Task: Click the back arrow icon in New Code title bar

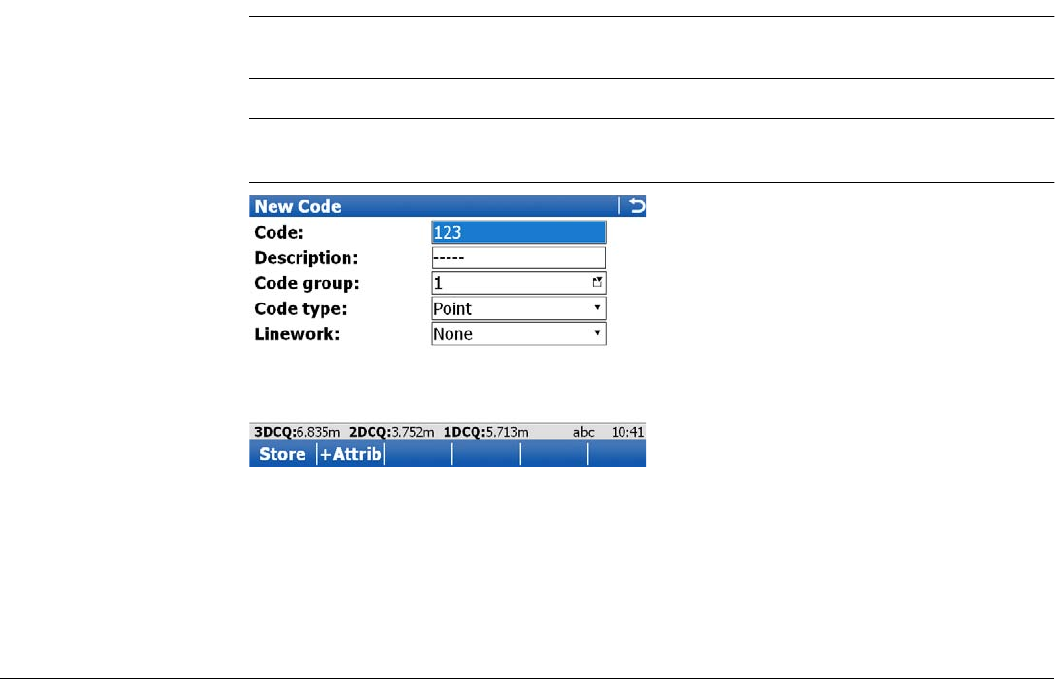Action: (636, 206)
